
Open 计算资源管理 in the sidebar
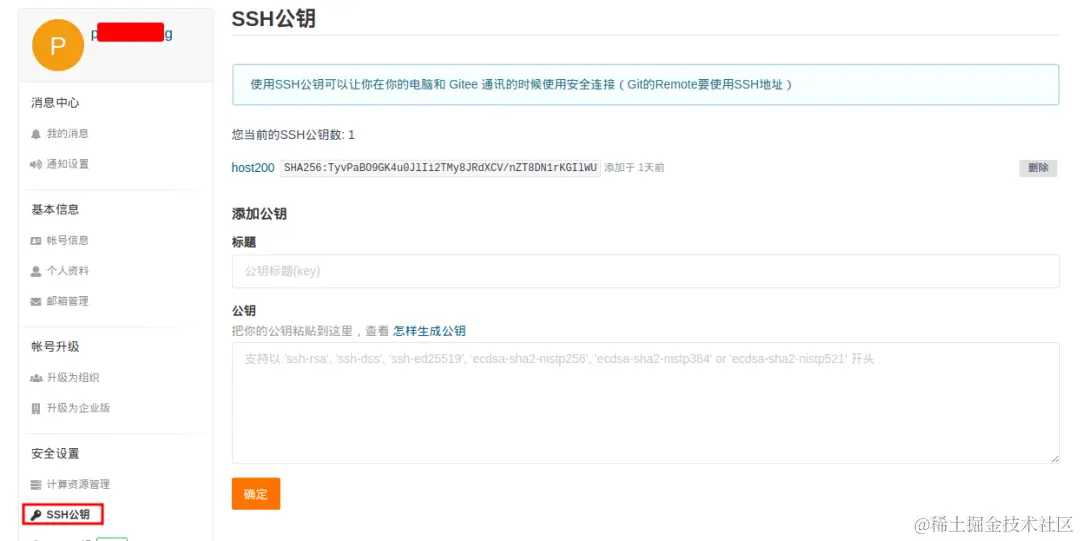pyautogui.click(x=79, y=484)
